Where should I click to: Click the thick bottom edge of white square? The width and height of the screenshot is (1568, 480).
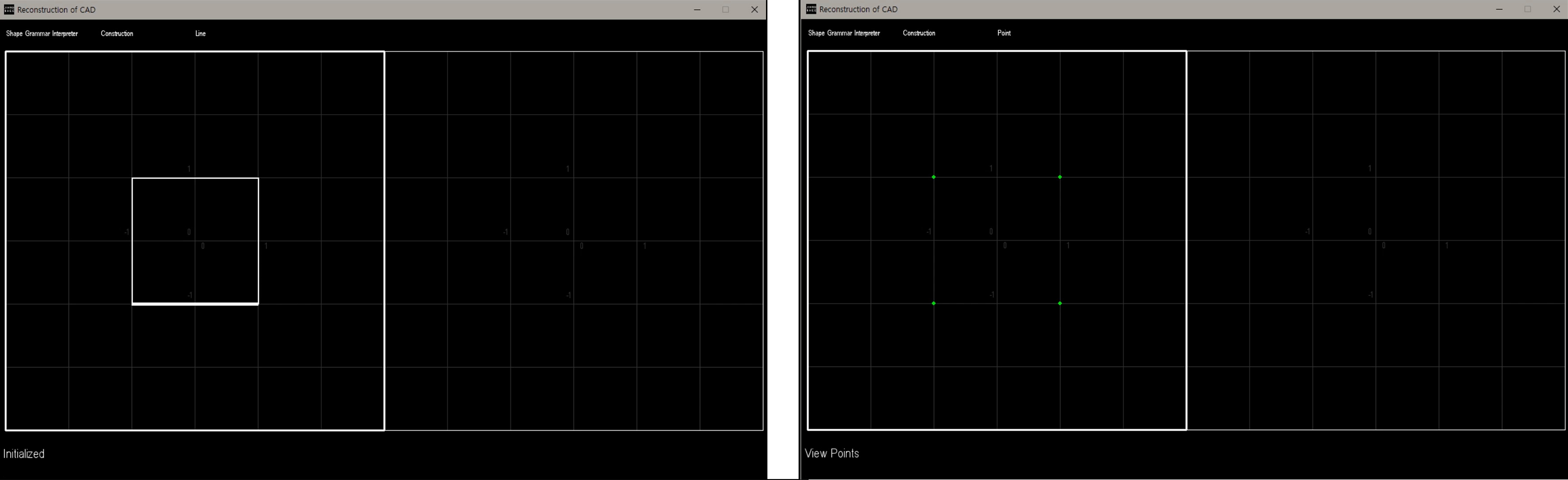pyautogui.click(x=196, y=303)
